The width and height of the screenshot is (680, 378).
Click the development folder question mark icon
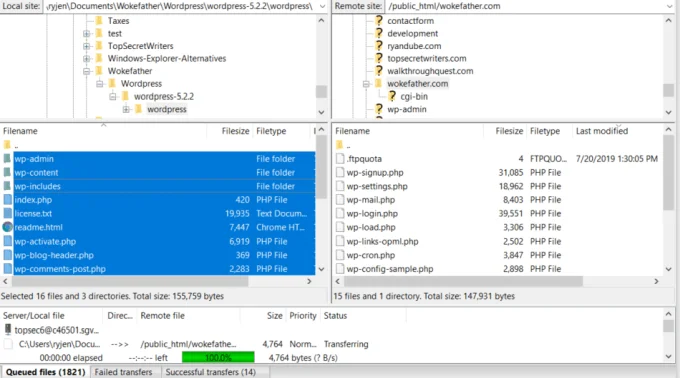pyautogui.click(x=379, y=33)
